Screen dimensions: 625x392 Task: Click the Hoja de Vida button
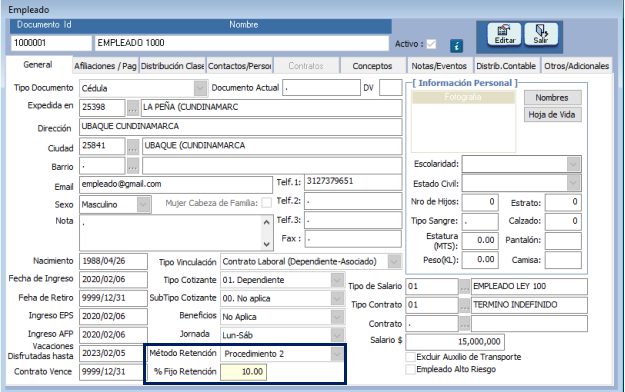pyautogui.click(x=552, y=115)
